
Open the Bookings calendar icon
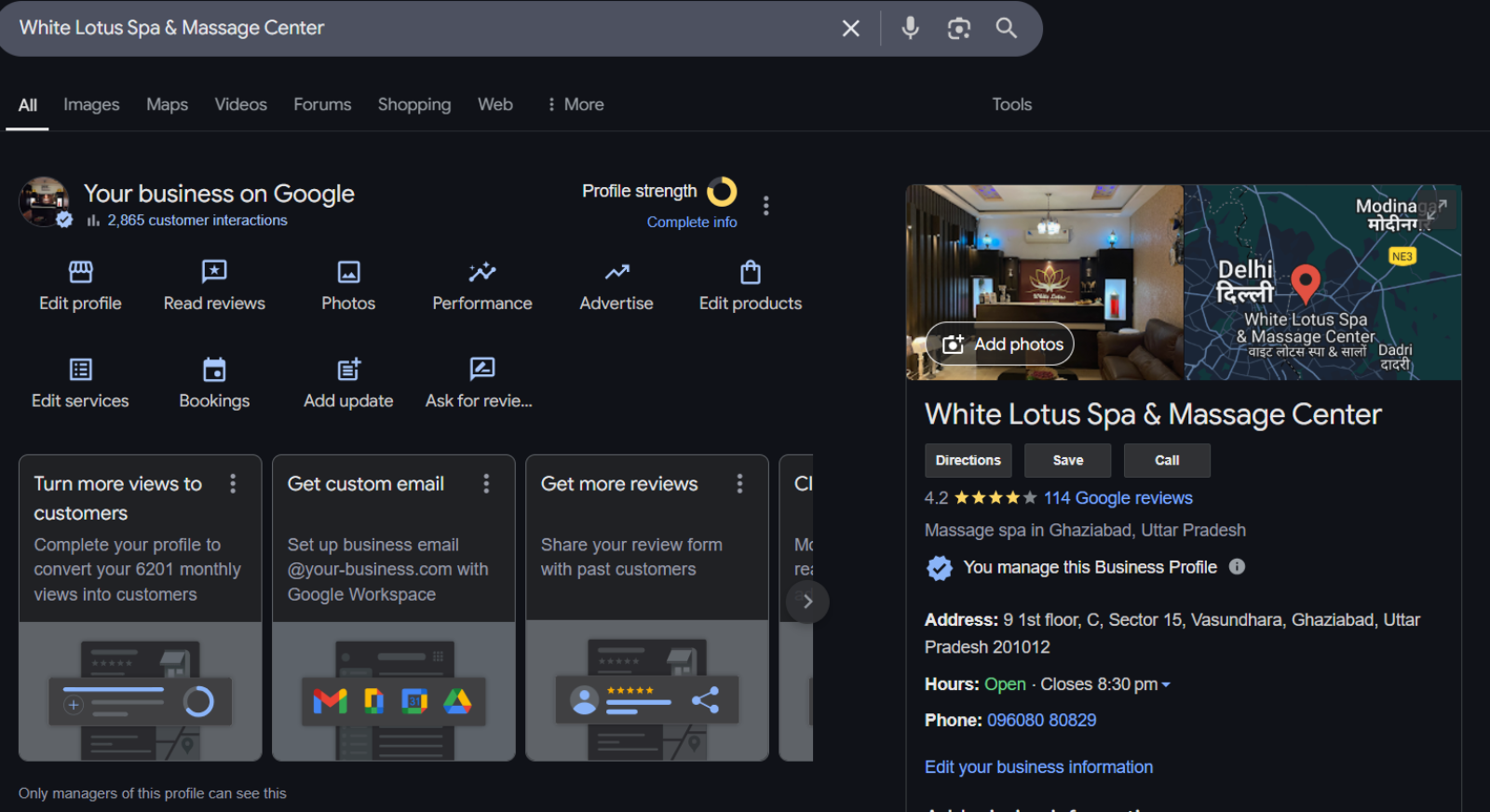214,370
